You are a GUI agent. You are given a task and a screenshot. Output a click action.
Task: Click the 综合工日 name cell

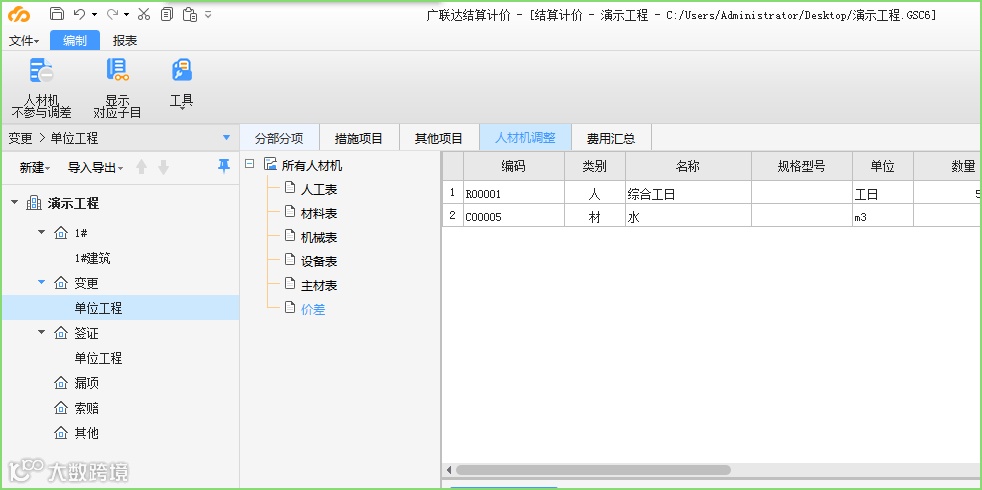click(x=688, y=194)
